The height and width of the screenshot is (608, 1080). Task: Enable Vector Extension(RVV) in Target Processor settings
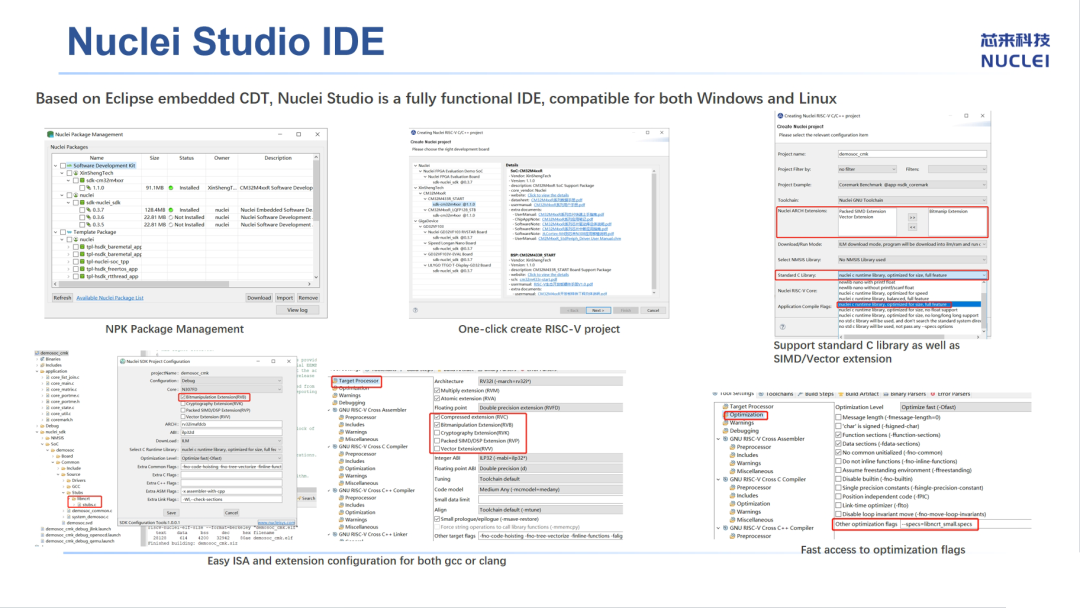[x=437, y=449]
